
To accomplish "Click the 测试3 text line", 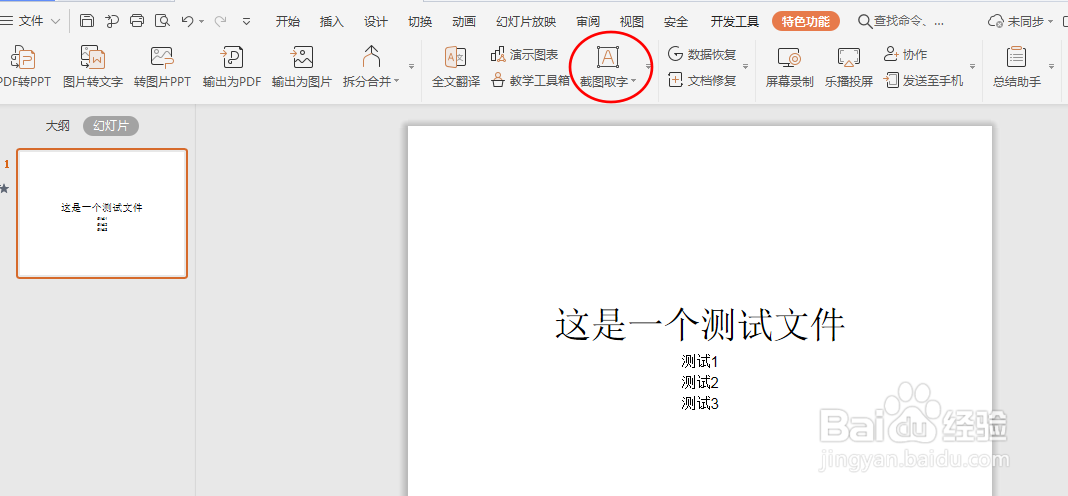I will [700, 403].
